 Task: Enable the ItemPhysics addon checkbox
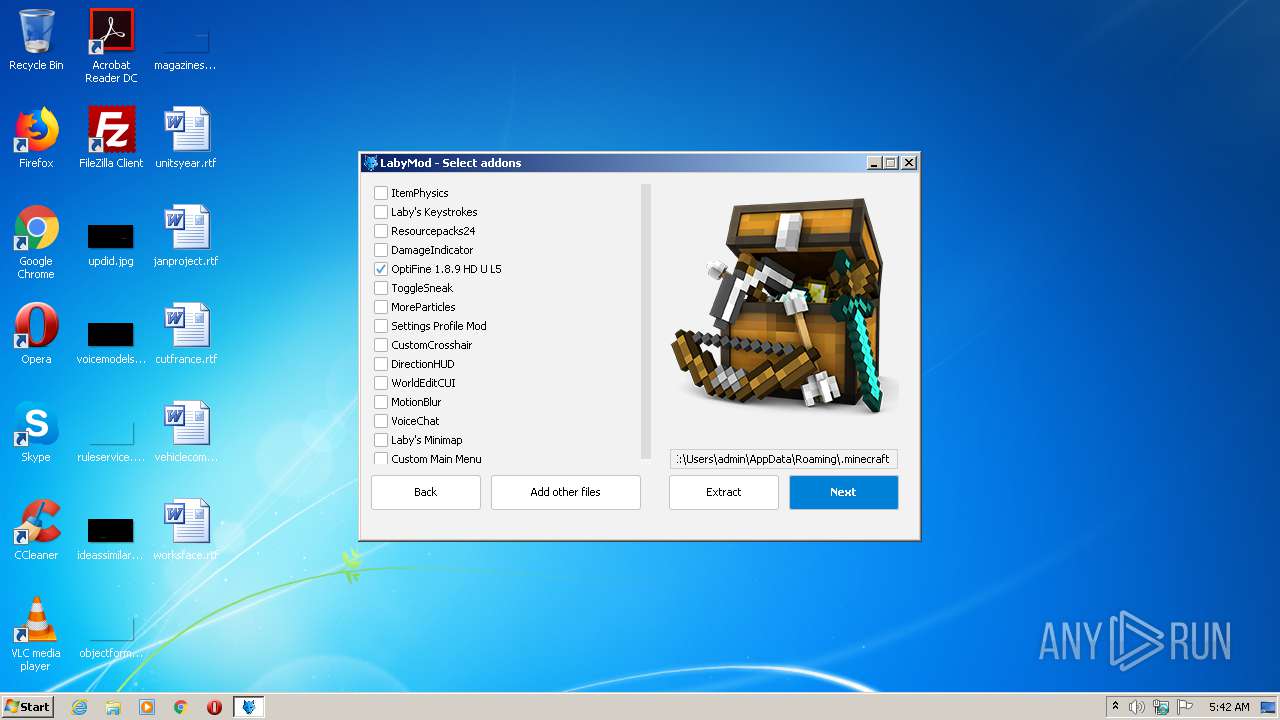point(381,193)
